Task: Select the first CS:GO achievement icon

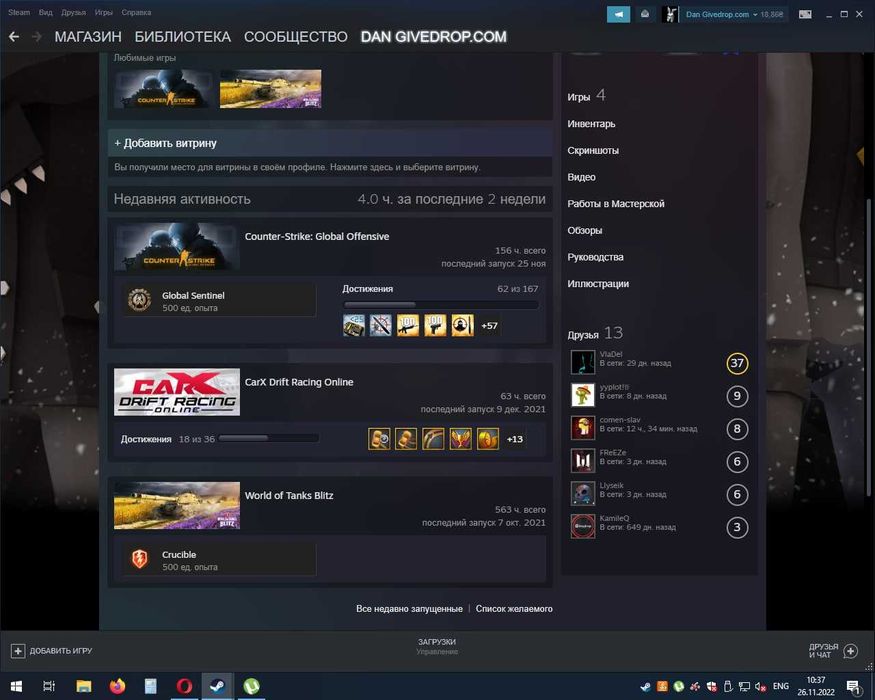Action: (354, 325)
